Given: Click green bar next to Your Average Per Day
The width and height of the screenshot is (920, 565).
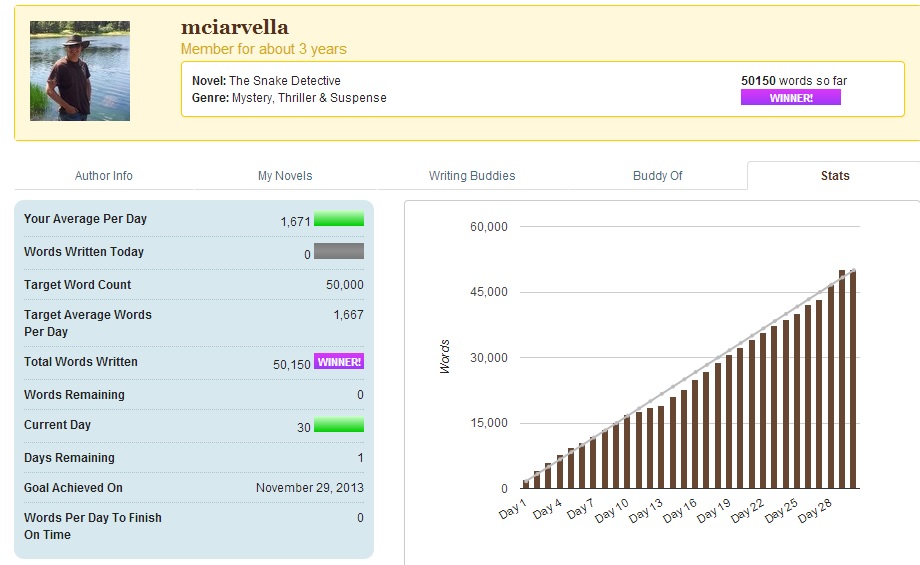Looking at the screenshot, I should (339, 219).
